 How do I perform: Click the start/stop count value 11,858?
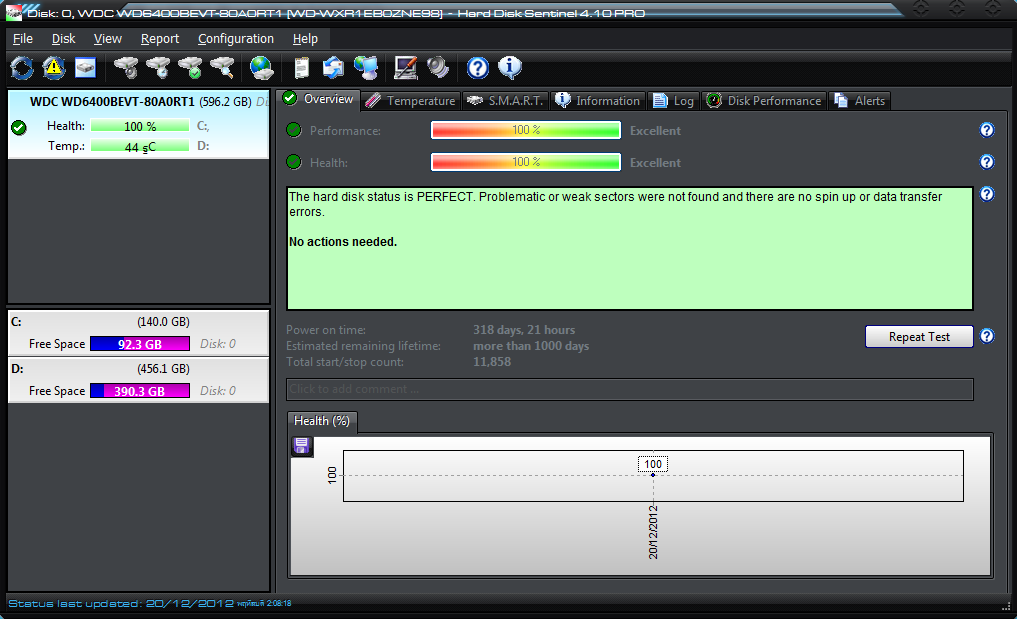[492, 362]
